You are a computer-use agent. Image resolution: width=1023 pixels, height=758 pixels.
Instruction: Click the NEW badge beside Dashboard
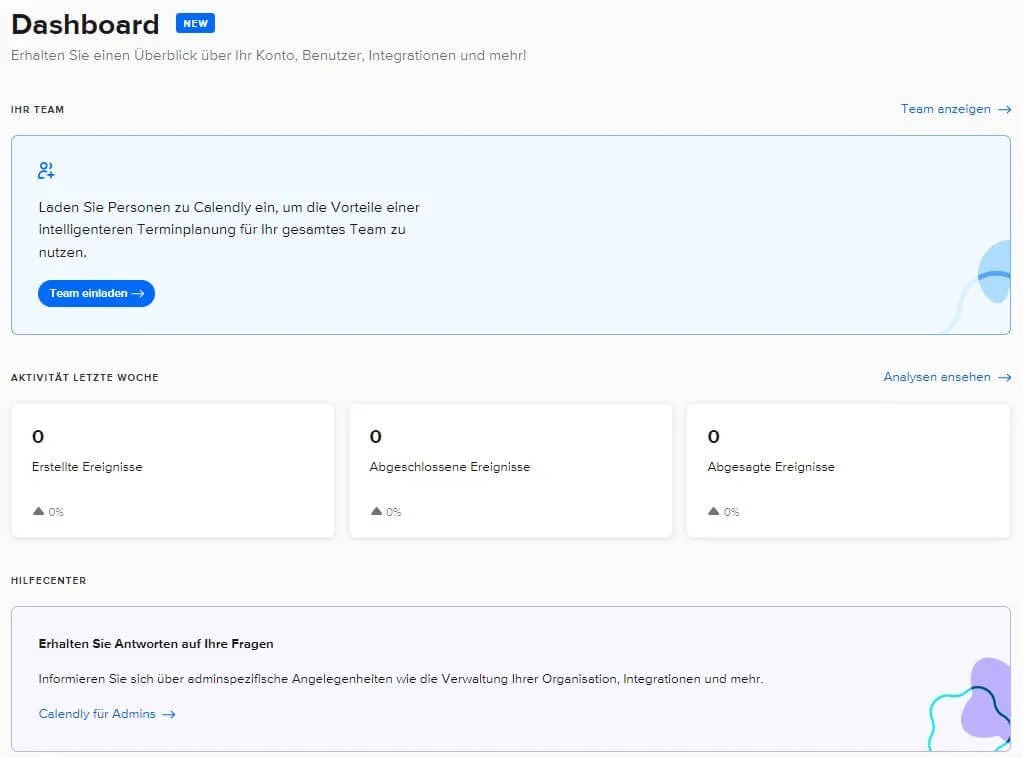195,23
